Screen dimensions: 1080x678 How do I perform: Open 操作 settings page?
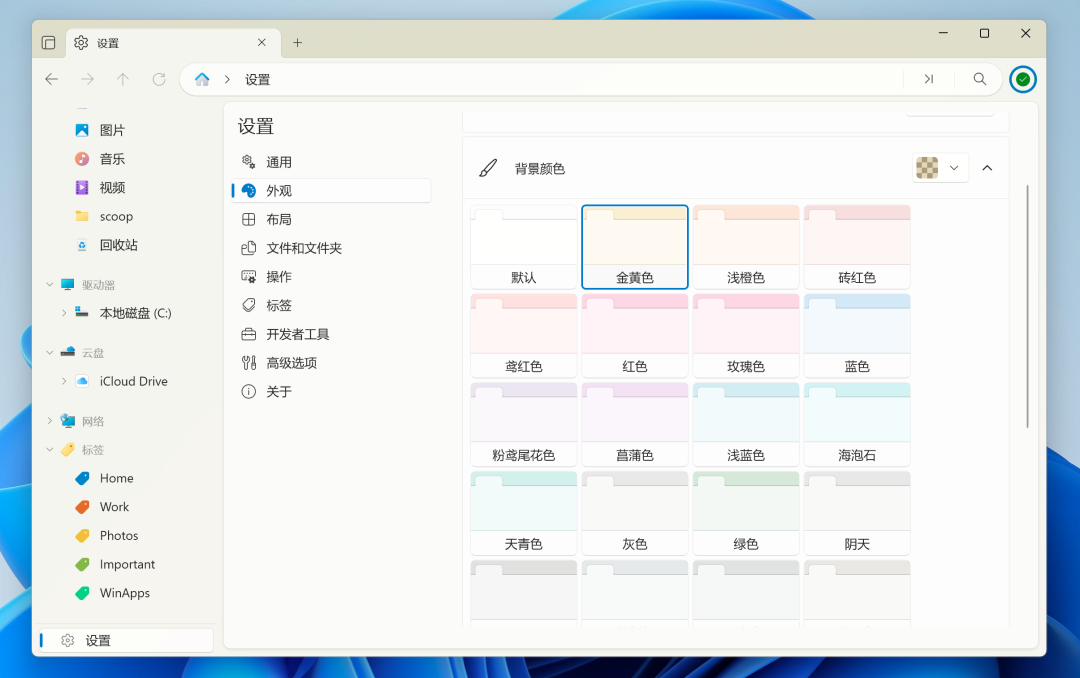coord(331,277)
